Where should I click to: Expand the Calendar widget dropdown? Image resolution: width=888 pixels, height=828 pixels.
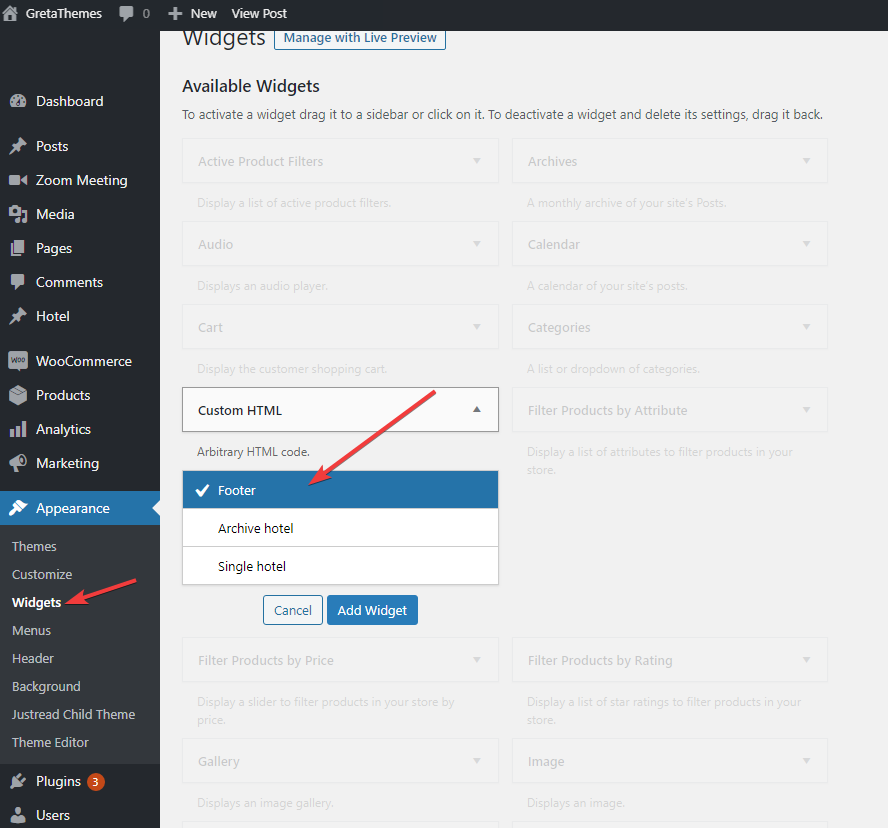[806, 244]
